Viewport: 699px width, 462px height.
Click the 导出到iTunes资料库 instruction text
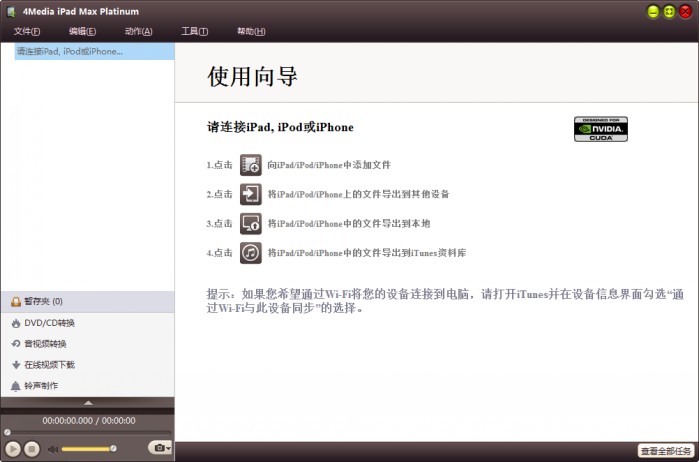[366, 253]
